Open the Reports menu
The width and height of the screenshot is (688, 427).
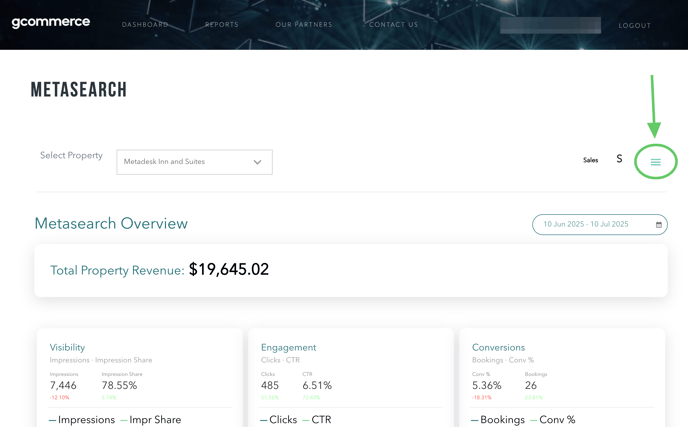point(222,25)
